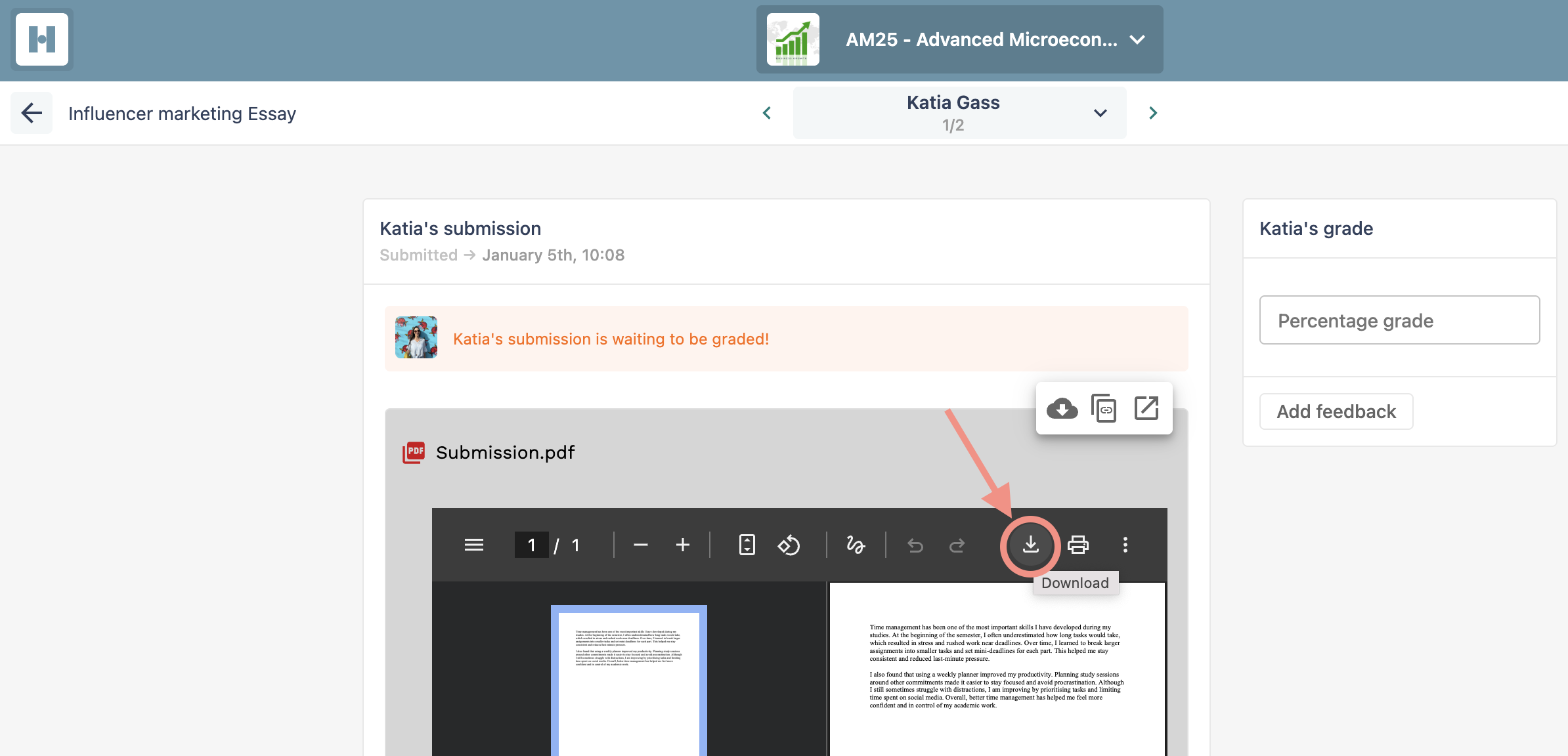This screenshot has height=756, width=1568.
Task: Click the copy link icon
Action: pyautogui.click(x=1104, y=408)
